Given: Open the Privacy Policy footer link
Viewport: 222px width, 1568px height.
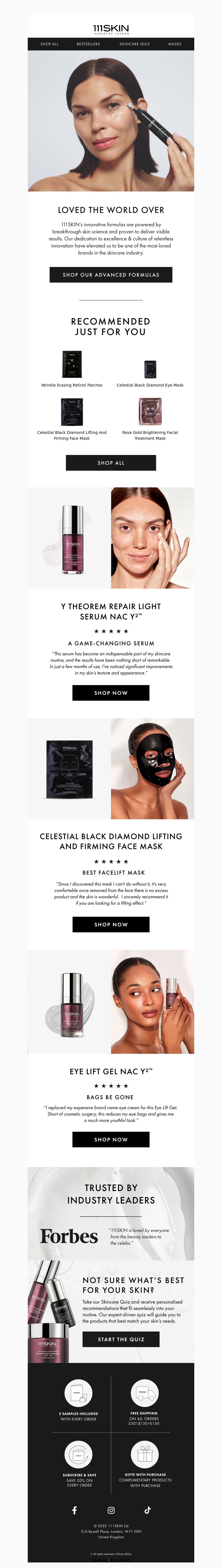Looking at the screenshot, I should [124, 1554].
